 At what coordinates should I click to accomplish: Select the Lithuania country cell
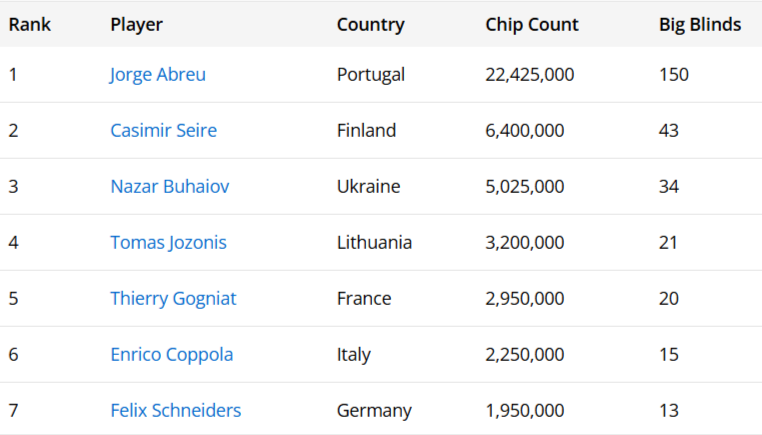pos(374,243)
